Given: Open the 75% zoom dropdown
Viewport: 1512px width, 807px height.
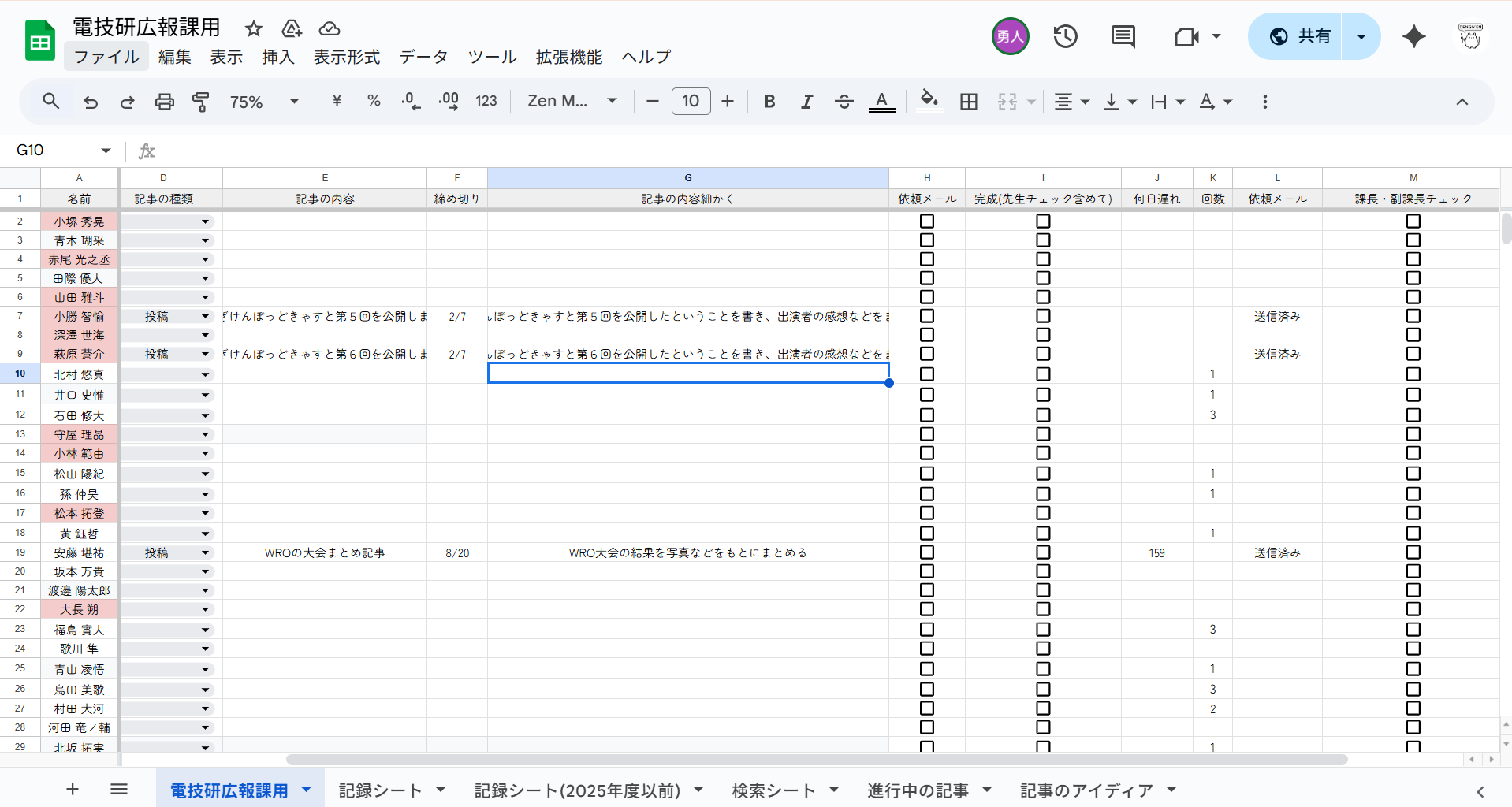Looking at the screenshot, I should tap(264, 102).
